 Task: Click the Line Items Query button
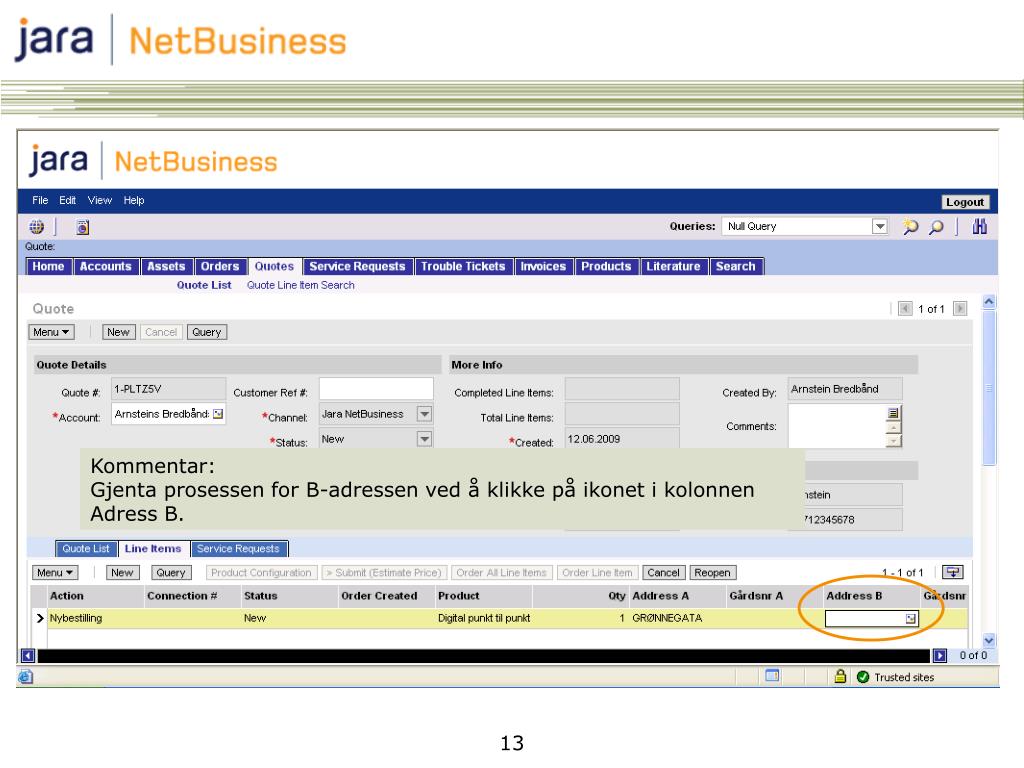coord(171,572)
